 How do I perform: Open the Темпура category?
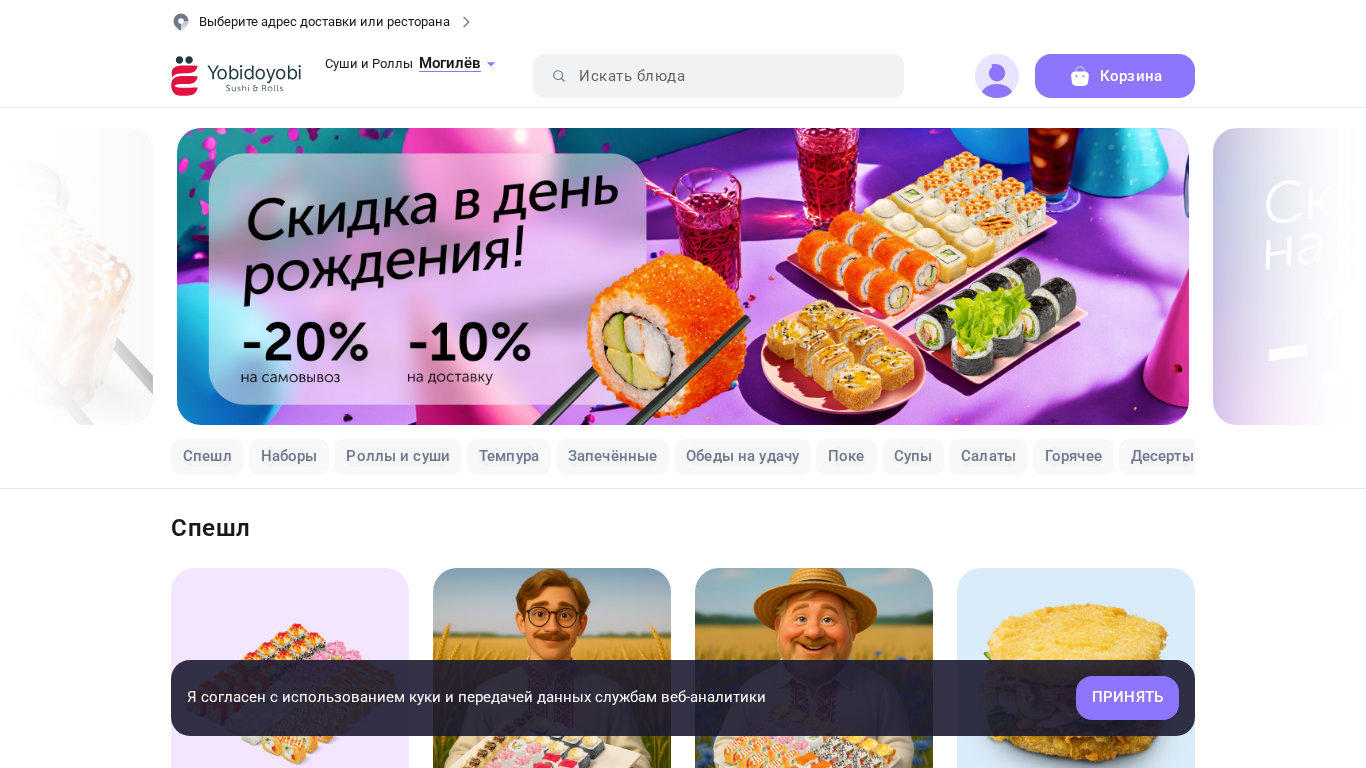[509, 457]
